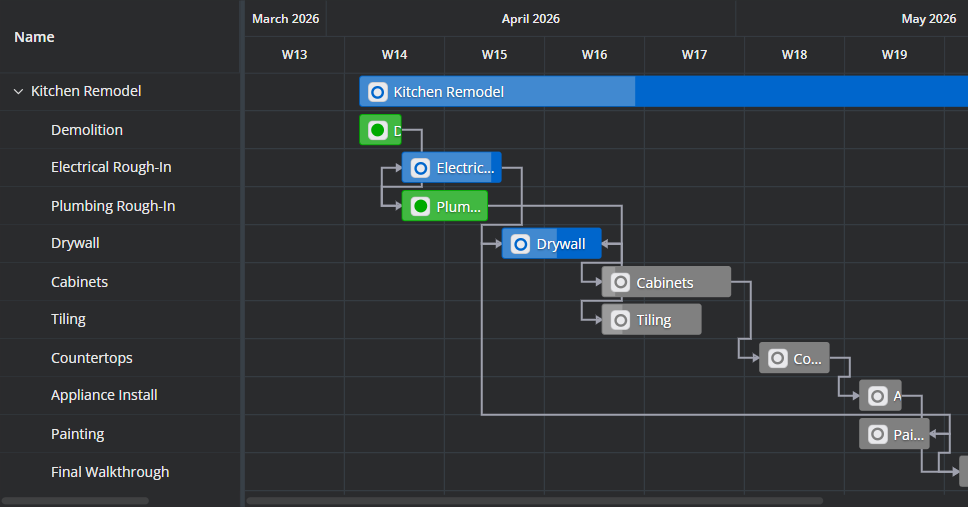Click the Name column header
Viewport: 968px width, 507px height.
click(x=120, y=36)
